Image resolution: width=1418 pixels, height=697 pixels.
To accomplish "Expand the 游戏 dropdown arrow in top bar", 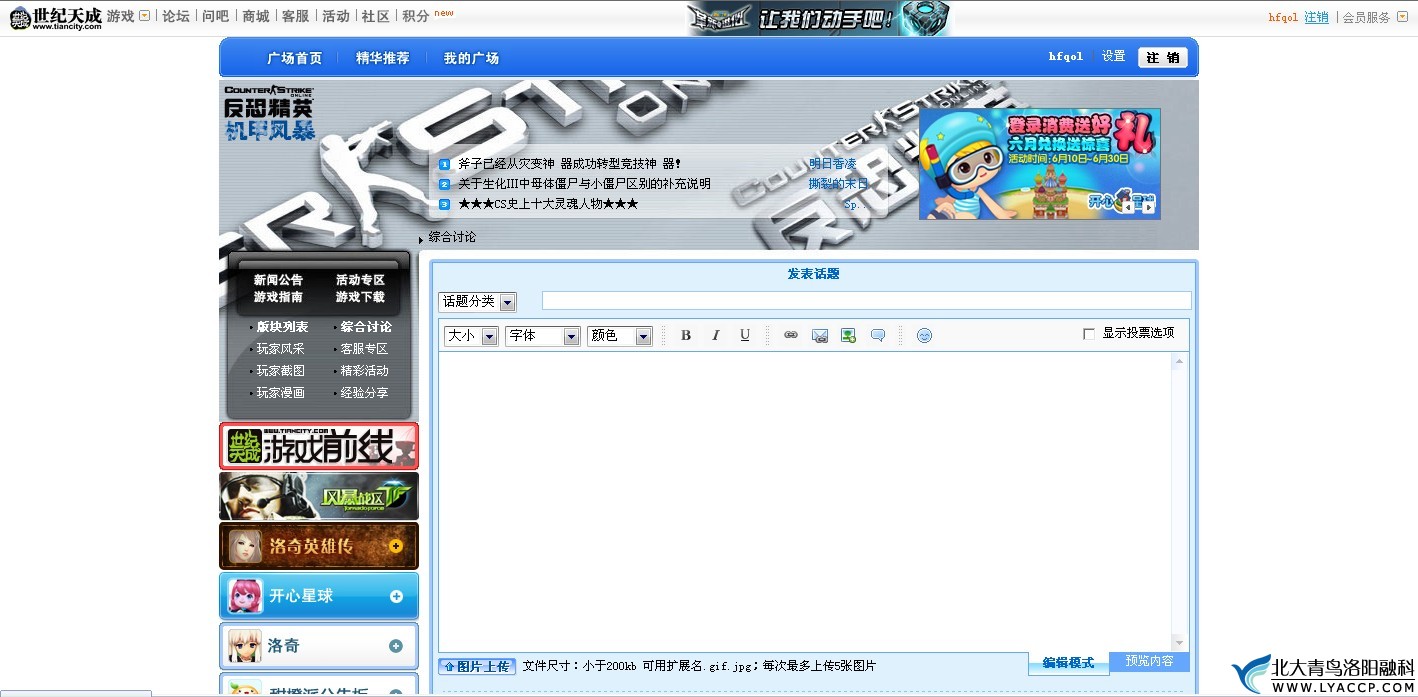I will click(145, 16).
